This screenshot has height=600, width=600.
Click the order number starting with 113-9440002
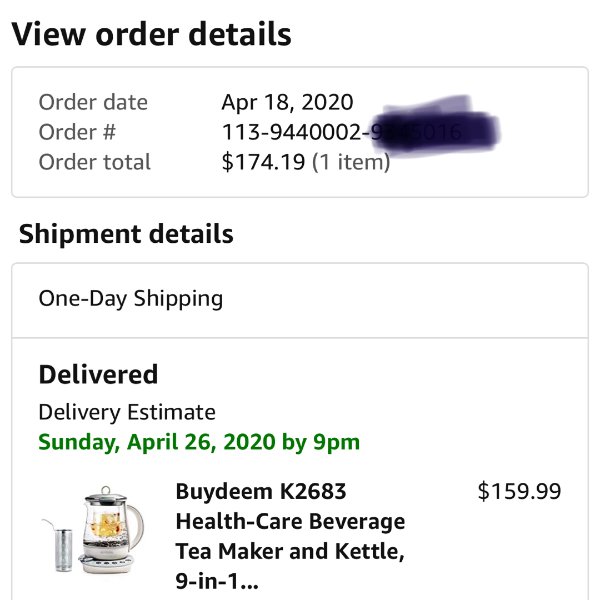tap(341, 132)
